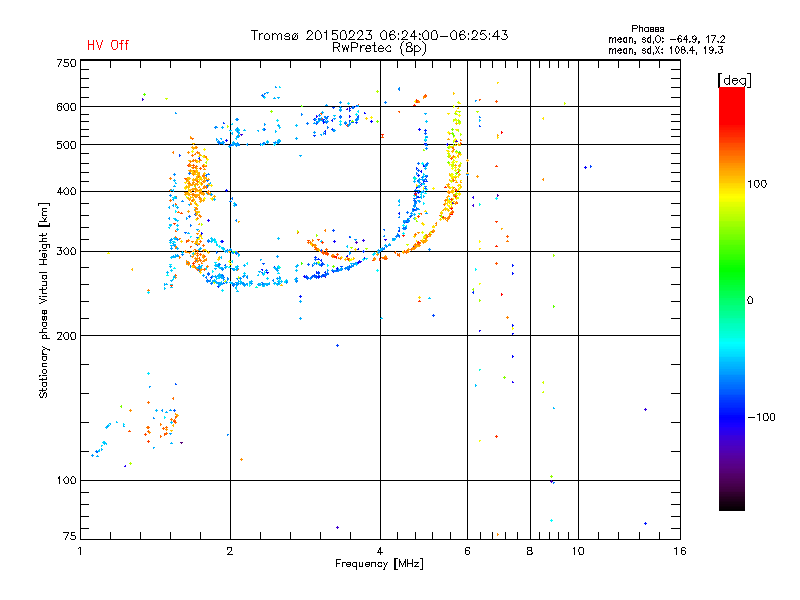Click the y-axis tick label '100'
Viewport: 800px width, 600px height.
pyautogui.click(x=66, y=480)
